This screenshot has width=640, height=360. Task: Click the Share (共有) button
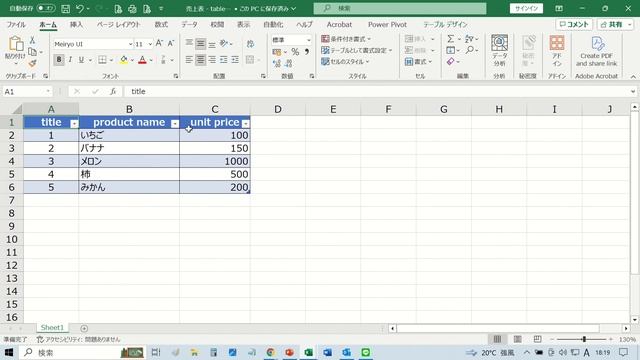point(616,24)
